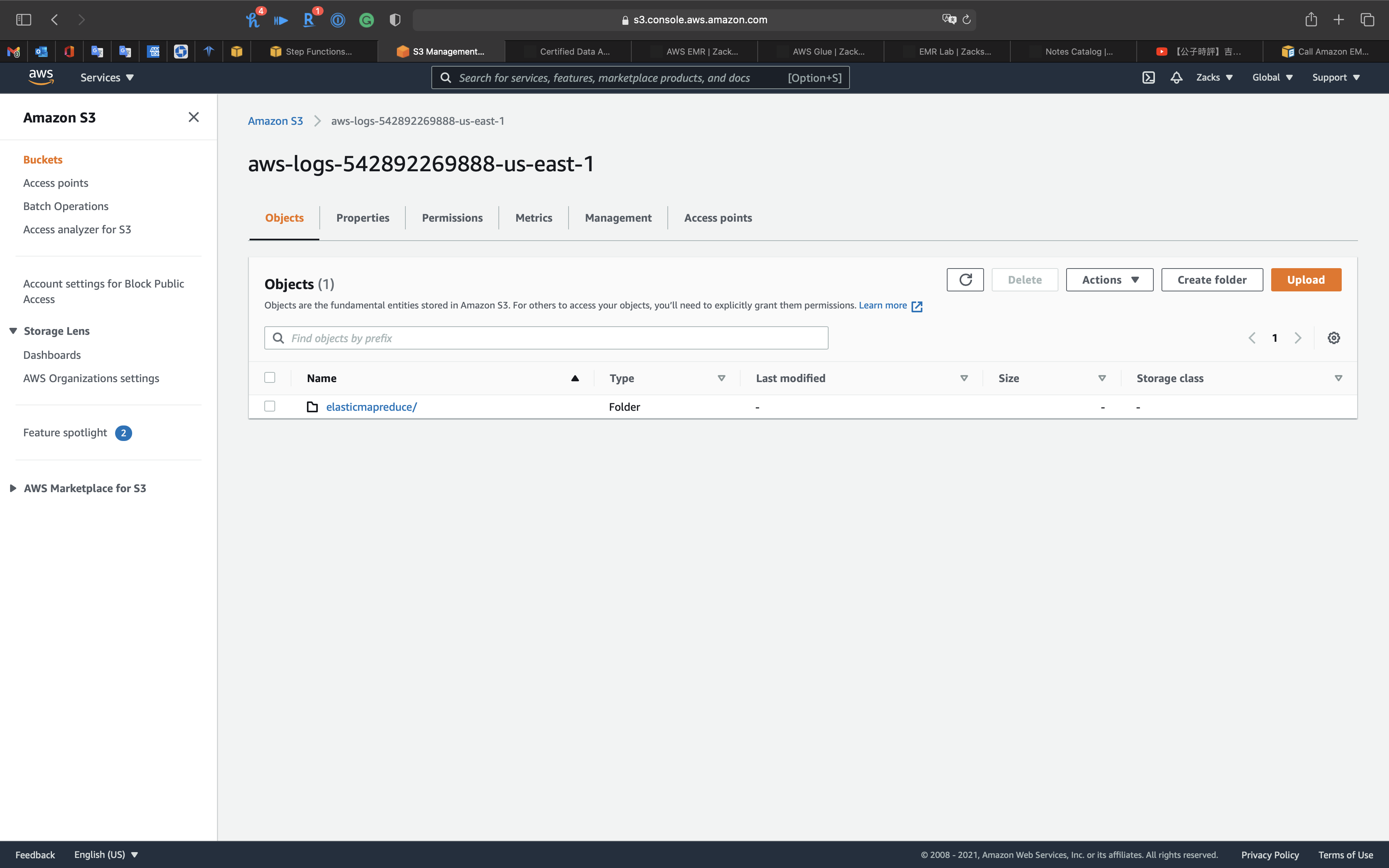The width and height of the screenshot is (1389, 868).
Task: Open the table preferences gear icon
Action: pos(1333,338)
